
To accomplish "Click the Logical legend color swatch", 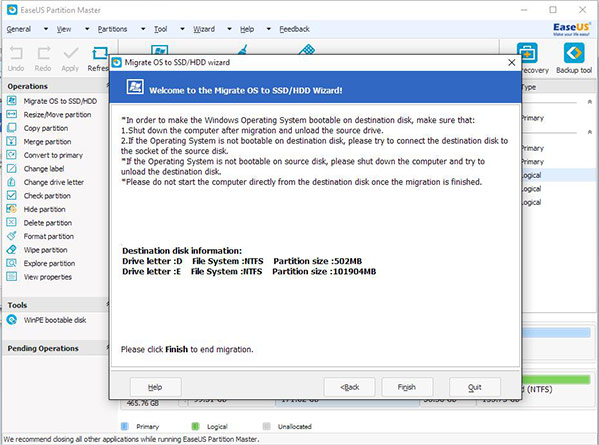I will [195, 426].
